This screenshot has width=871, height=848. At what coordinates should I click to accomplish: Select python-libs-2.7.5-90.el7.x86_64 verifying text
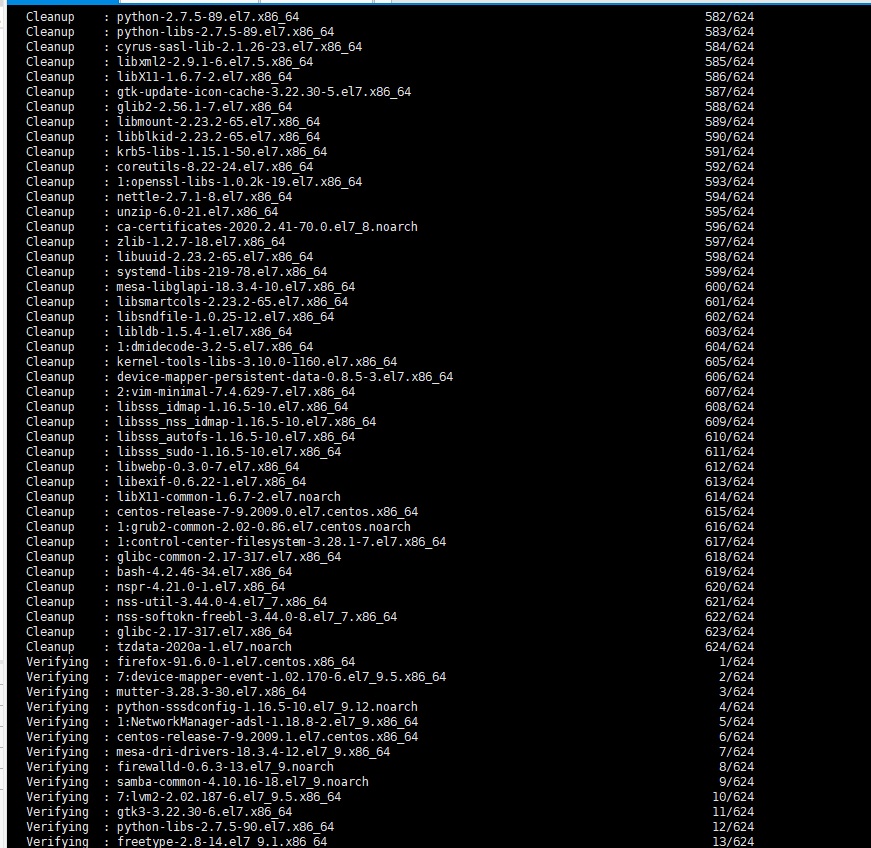click(225, 827)
